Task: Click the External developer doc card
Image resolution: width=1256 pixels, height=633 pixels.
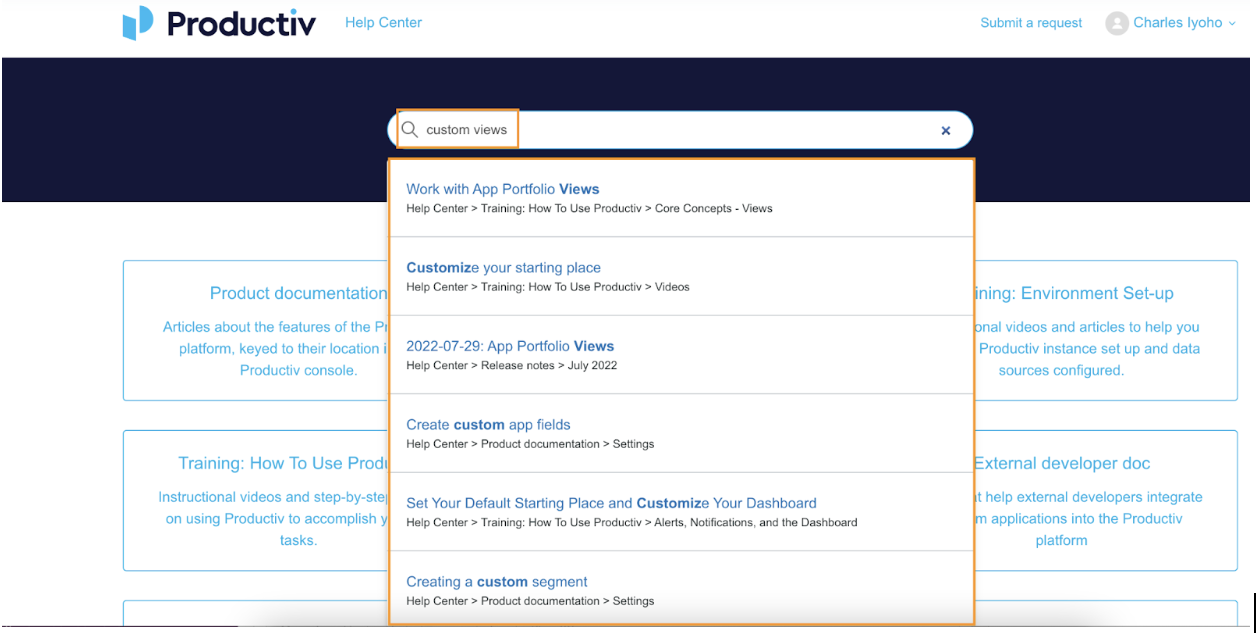Action: pyautogui.click(x=1062, y=463)
